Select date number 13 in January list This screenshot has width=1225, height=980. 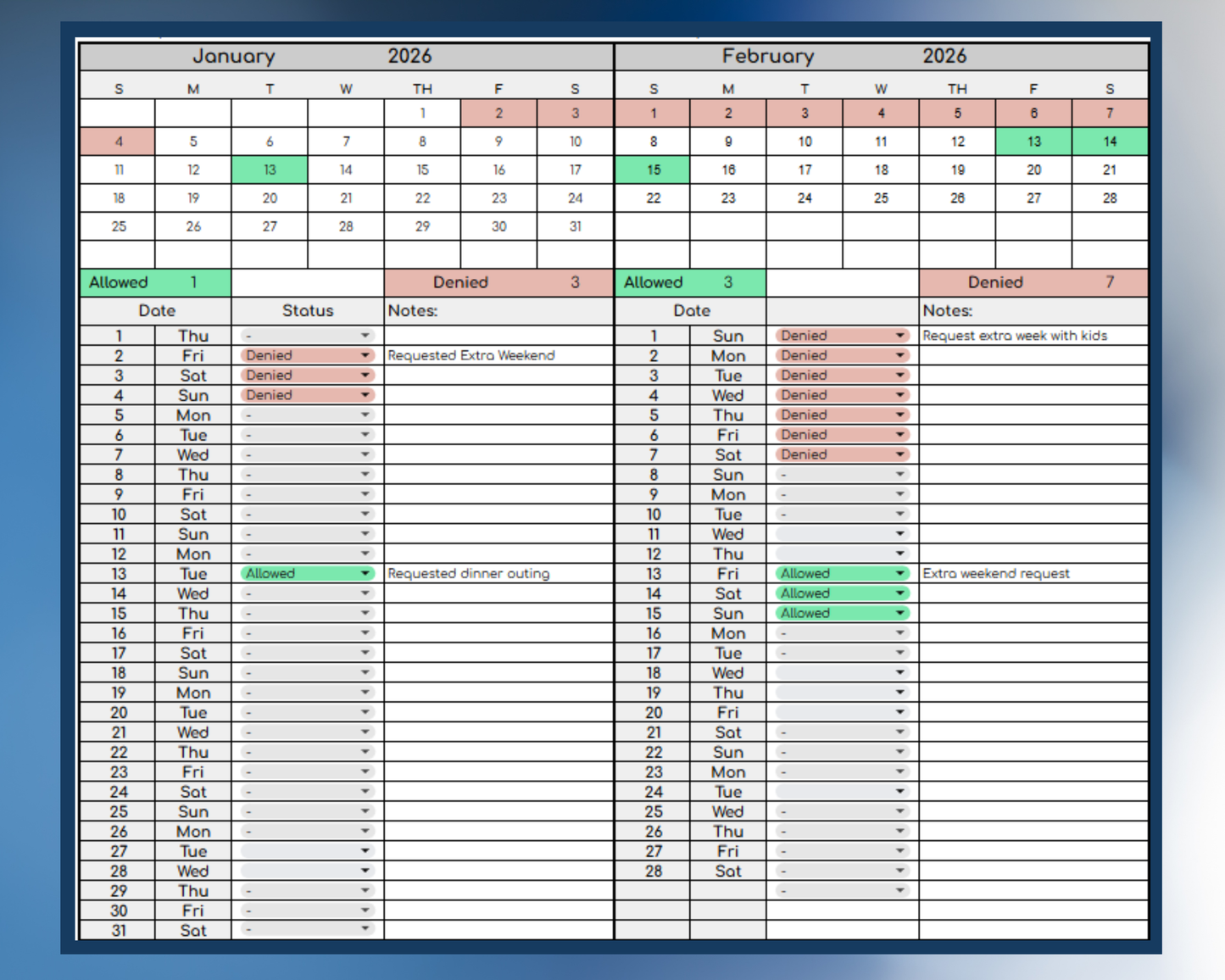pos(118,573)
